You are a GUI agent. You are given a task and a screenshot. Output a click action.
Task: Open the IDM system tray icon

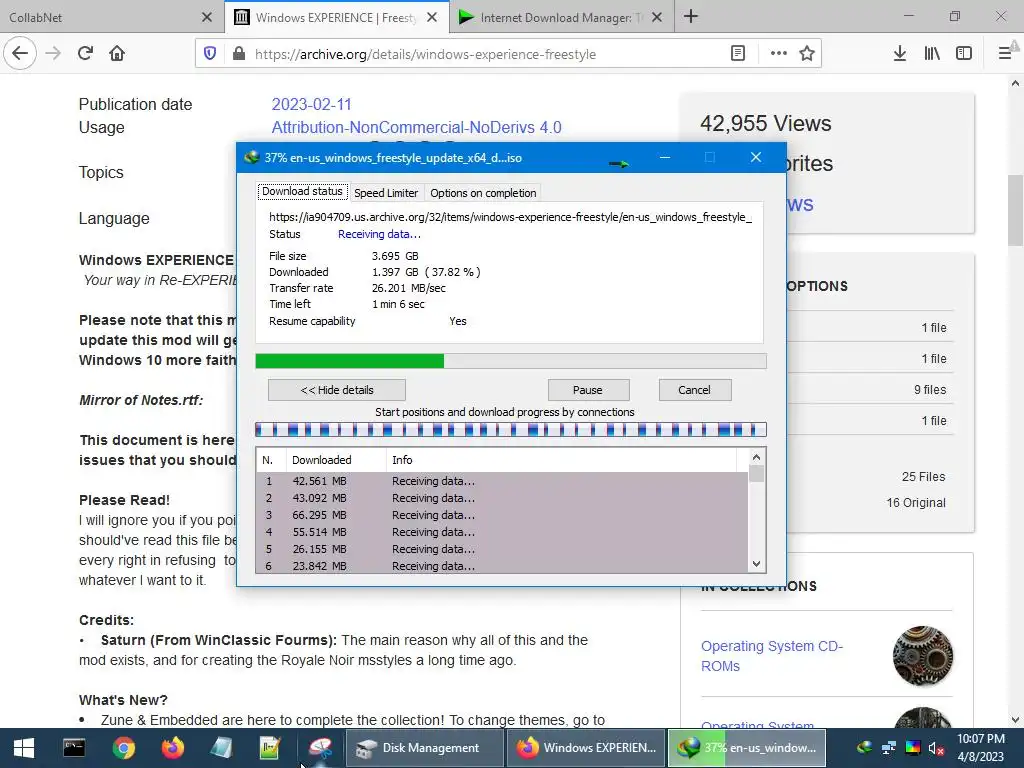[x=865, y=748]
